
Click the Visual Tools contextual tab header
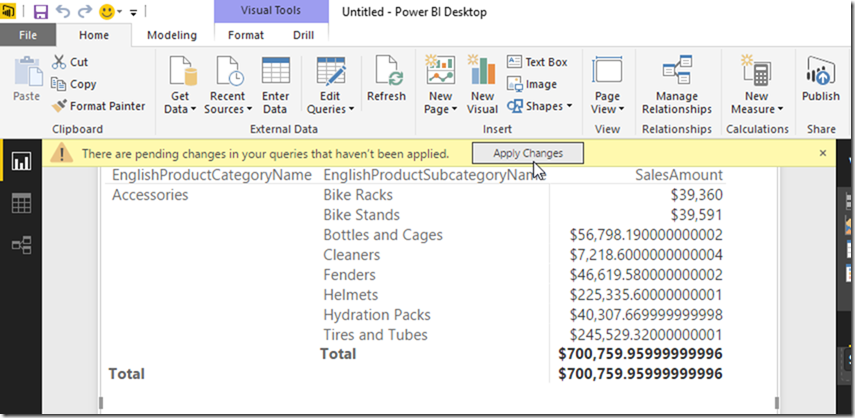[x=271, y=11]
